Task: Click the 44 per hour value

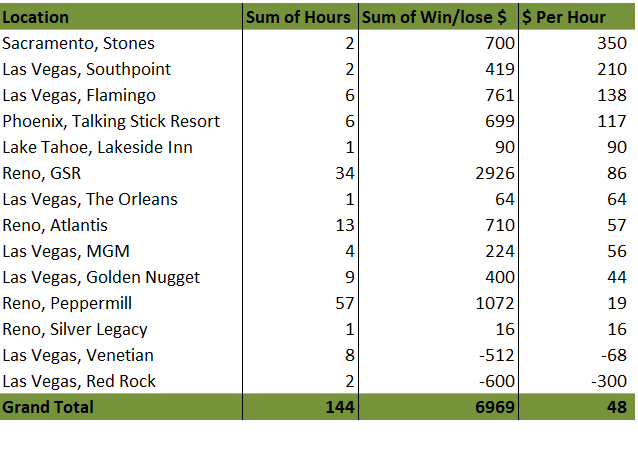Action: pos(617,278)
